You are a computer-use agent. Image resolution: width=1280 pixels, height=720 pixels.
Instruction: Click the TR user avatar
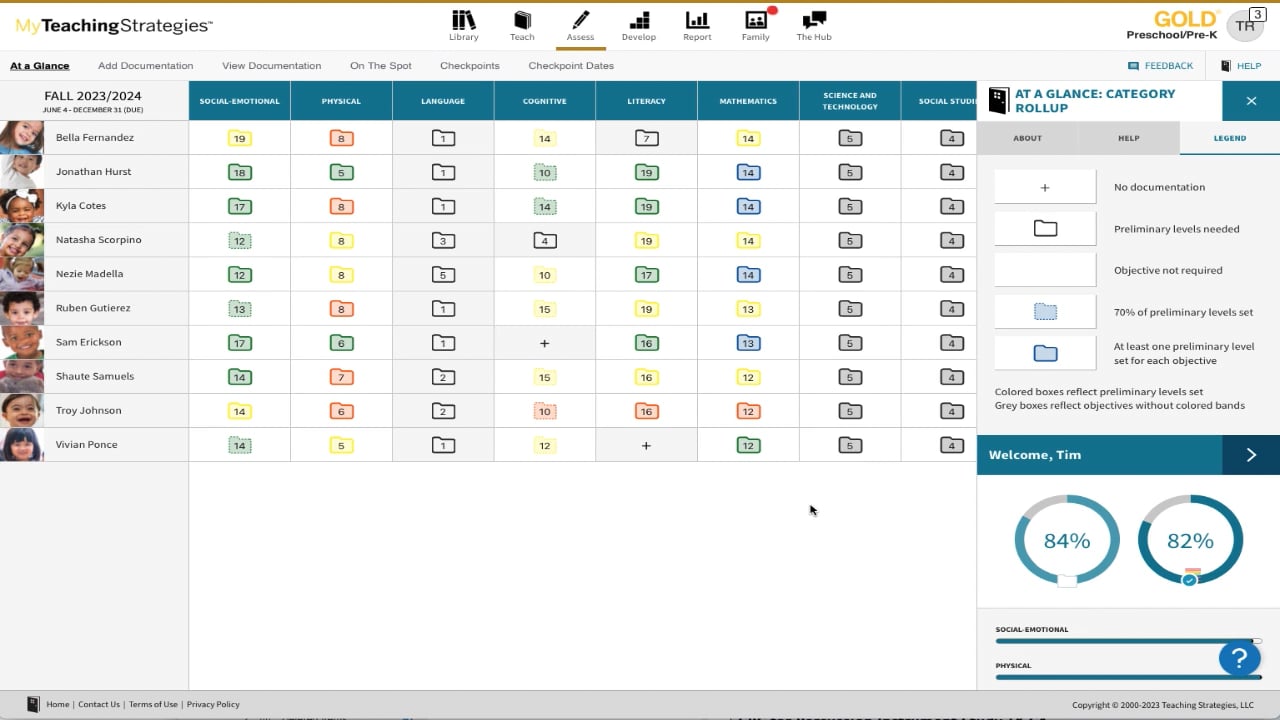(1245, 26)
